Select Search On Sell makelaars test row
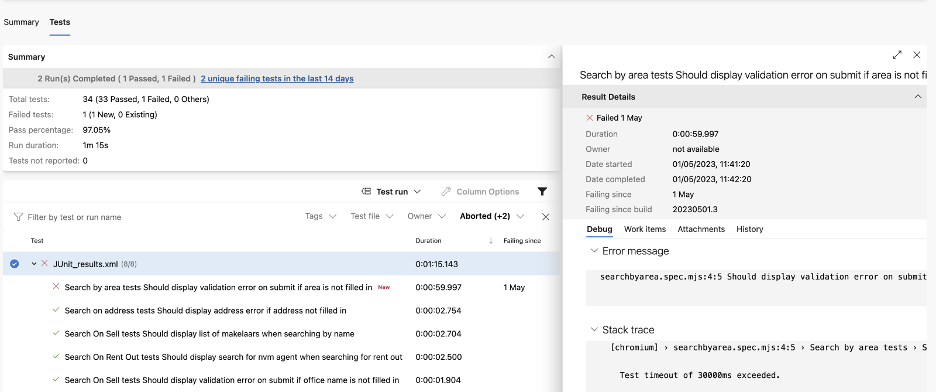Viewport: 936px width, 392px height. tap(282, 334)
